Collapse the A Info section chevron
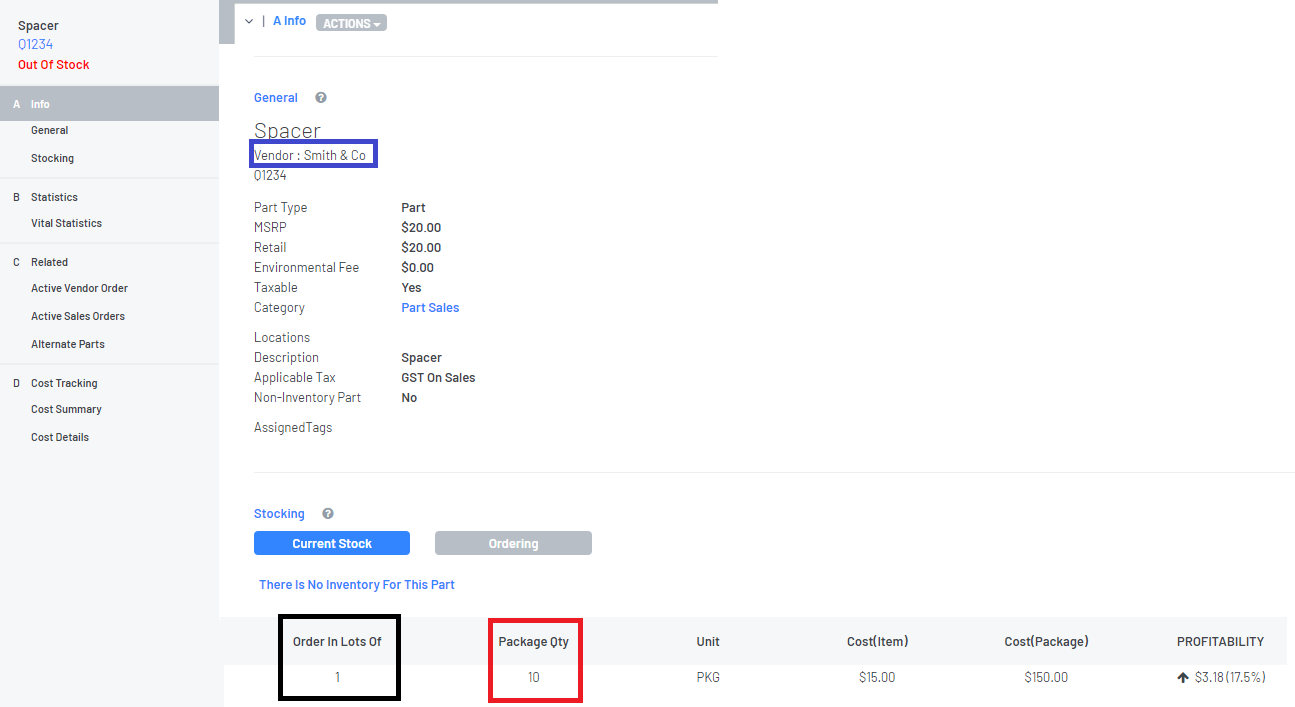Screen dimensions: 1295x707 (x=249, y=21)
